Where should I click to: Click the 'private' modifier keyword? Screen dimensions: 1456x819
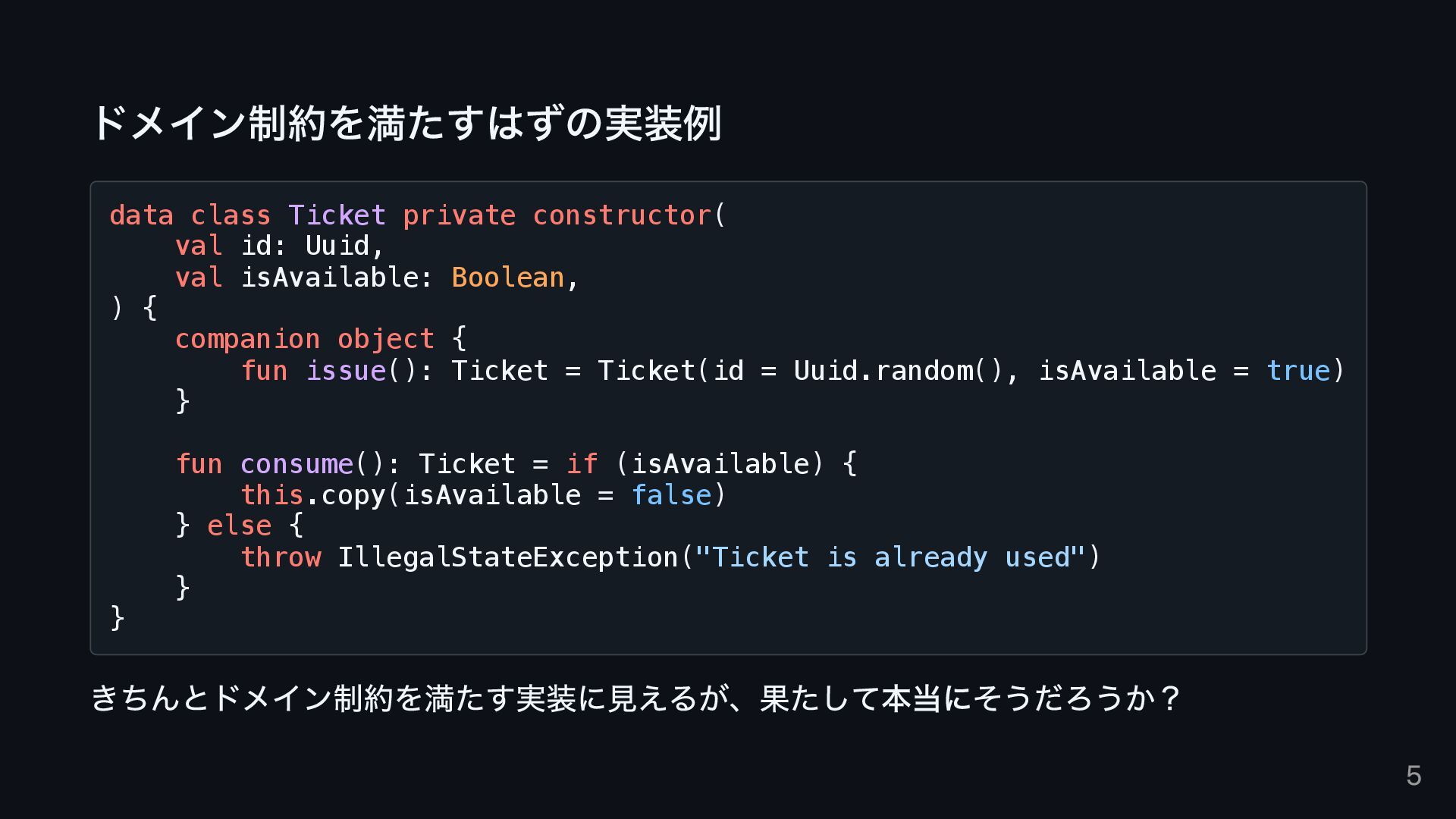click(x=459, y=216)
